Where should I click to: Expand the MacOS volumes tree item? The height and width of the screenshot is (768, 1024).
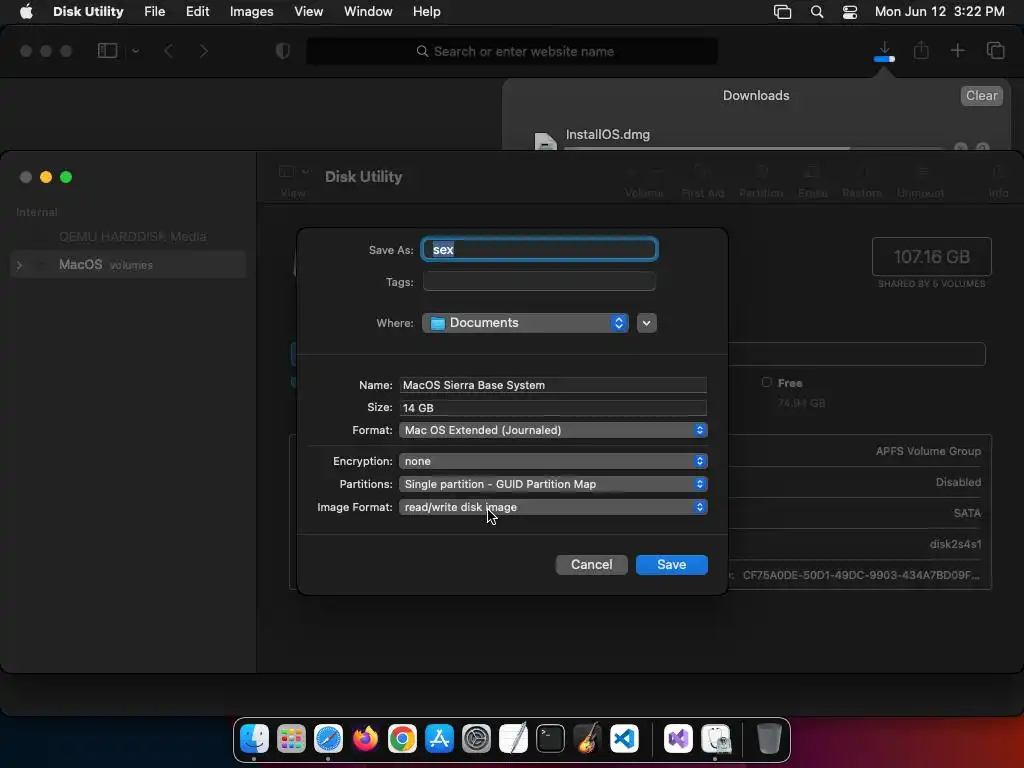[x=20, y=264]
